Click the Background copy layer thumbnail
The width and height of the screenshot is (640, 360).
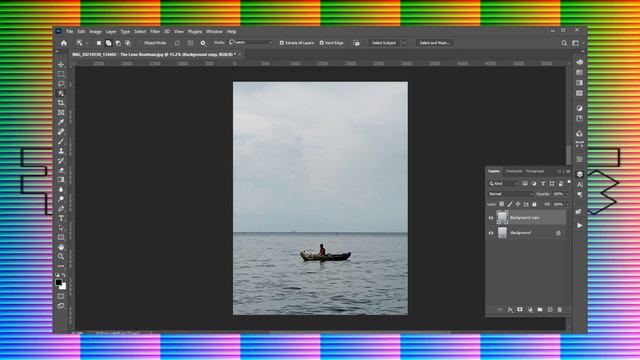pos(502,218)
